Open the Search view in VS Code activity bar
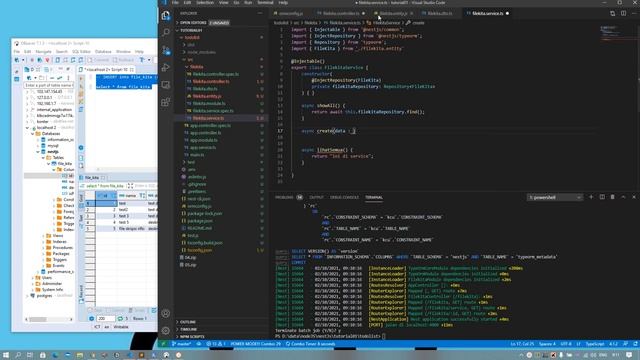Screen dimensions: 640x360 tap(166, 32)
